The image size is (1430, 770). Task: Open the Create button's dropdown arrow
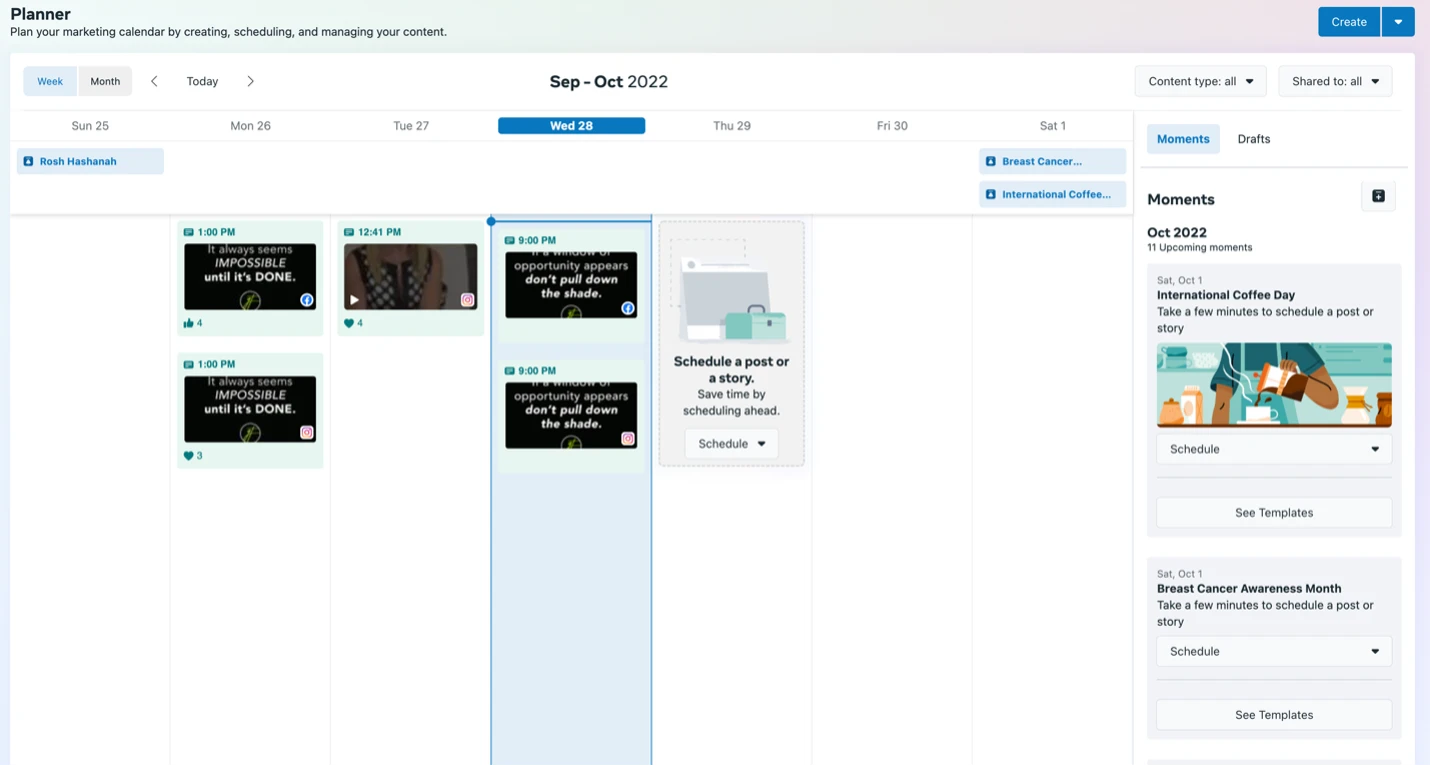click(1398, 22)
